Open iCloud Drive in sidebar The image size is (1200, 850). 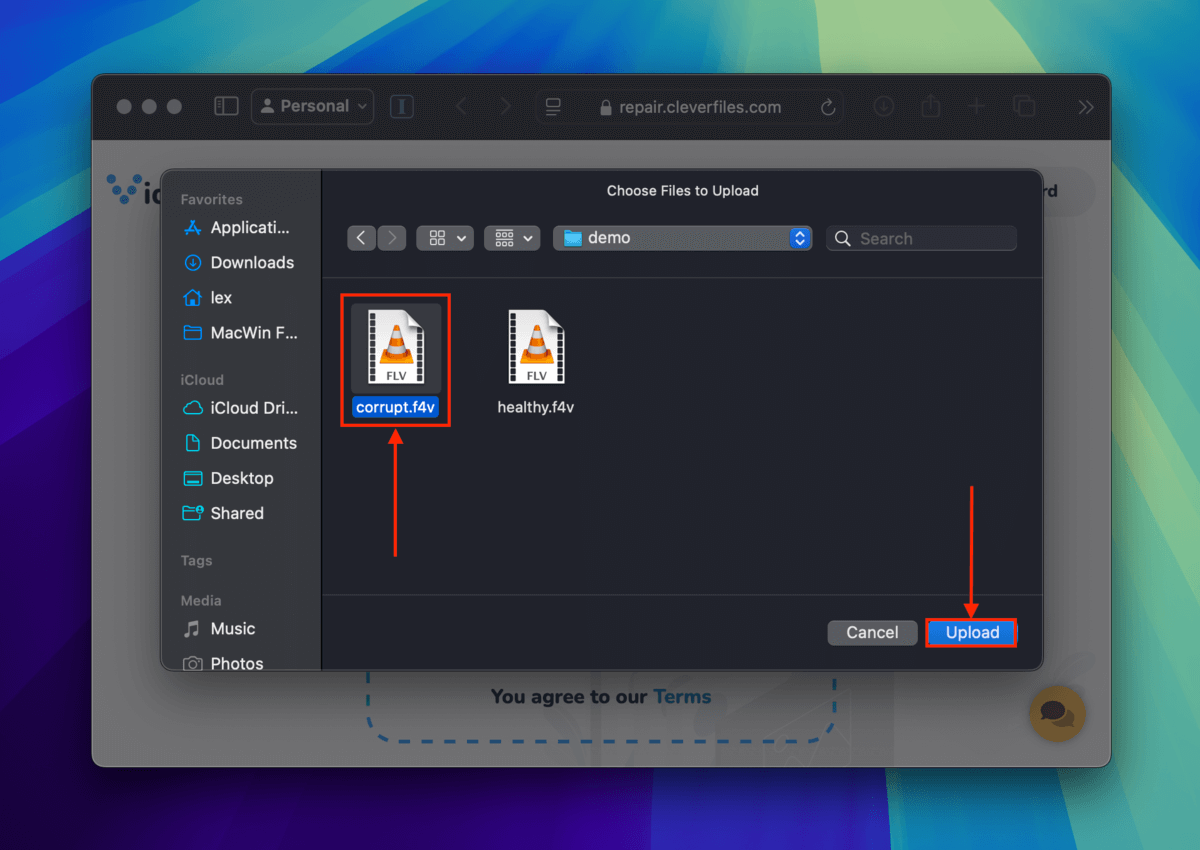(x=240, y=408)
